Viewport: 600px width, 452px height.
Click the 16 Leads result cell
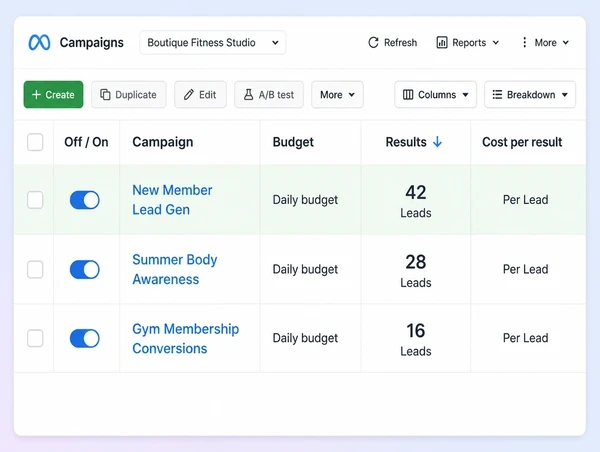[x=416, y=339]
